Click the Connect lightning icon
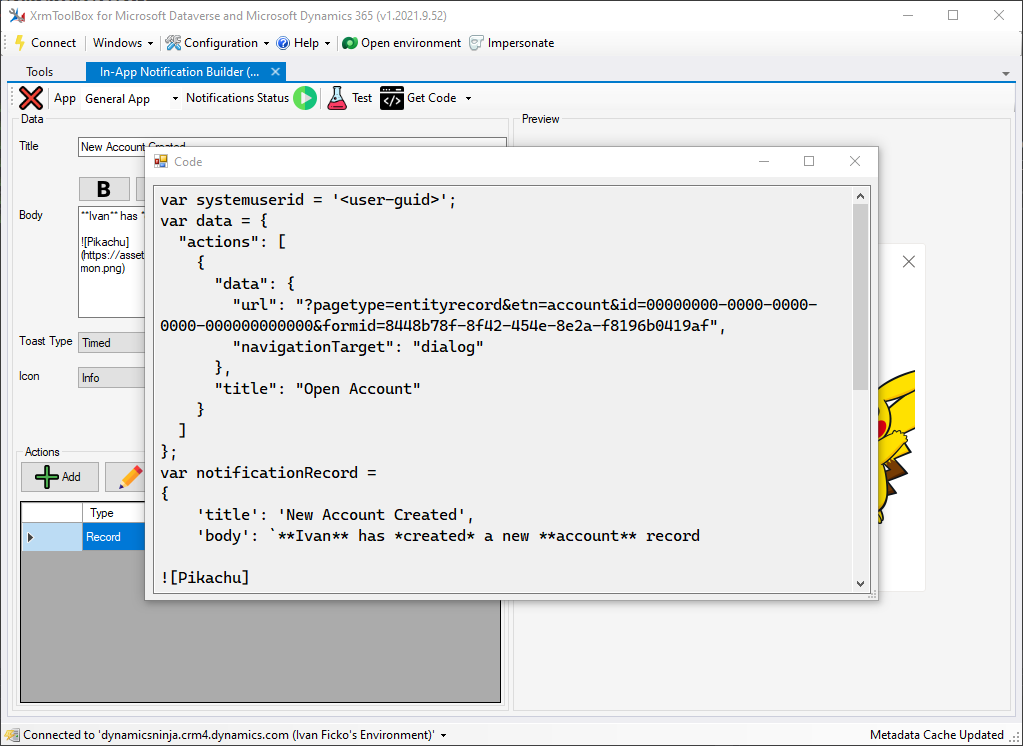Image resolution: width=1023 pixels, height=746 pixels. pyautogui.click(x=20, y=43)
